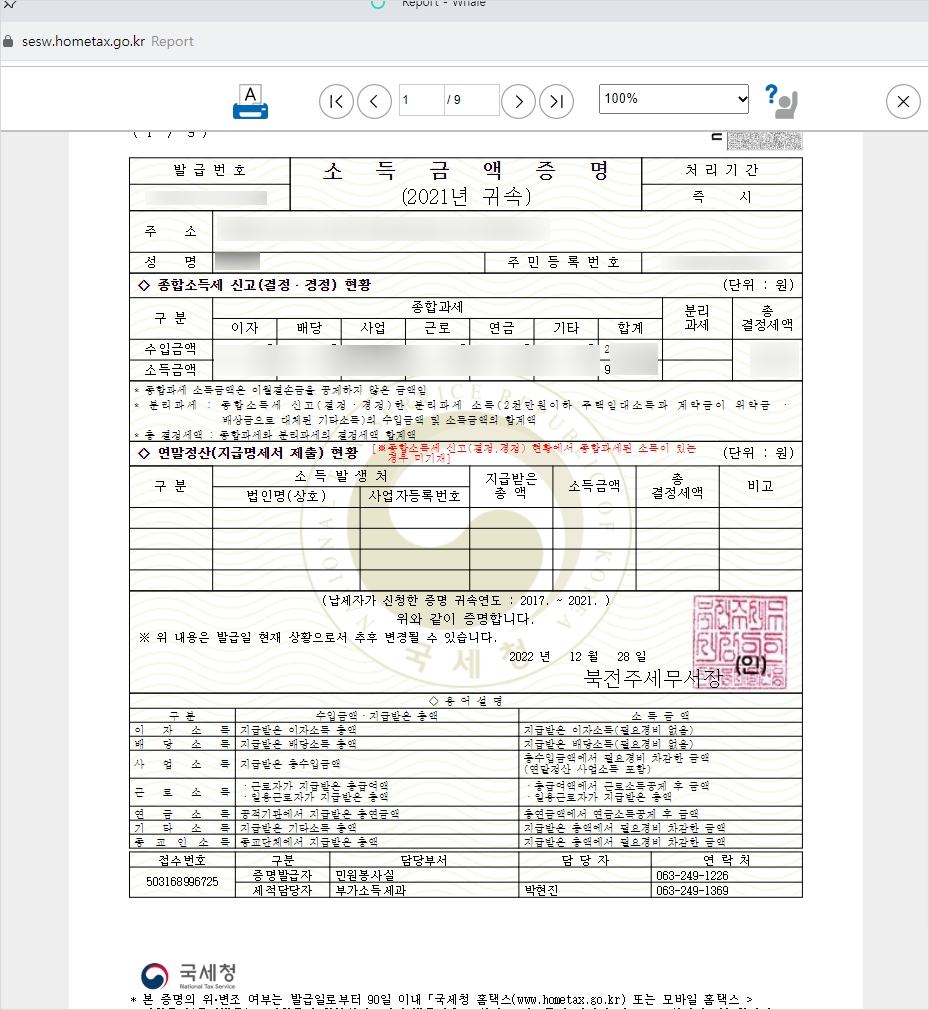
Task: Click the (2021년 귀속) text
Action: click(466, 196)
